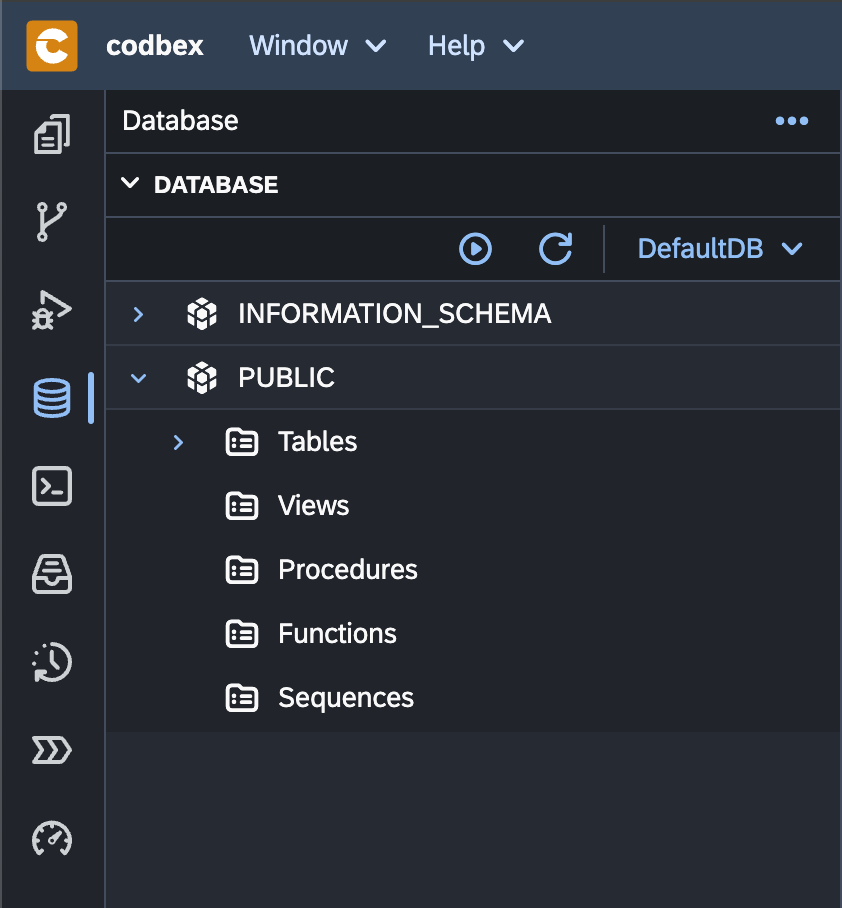
Task: Click the codbex brand name text
Action: [x=155, y=46]
